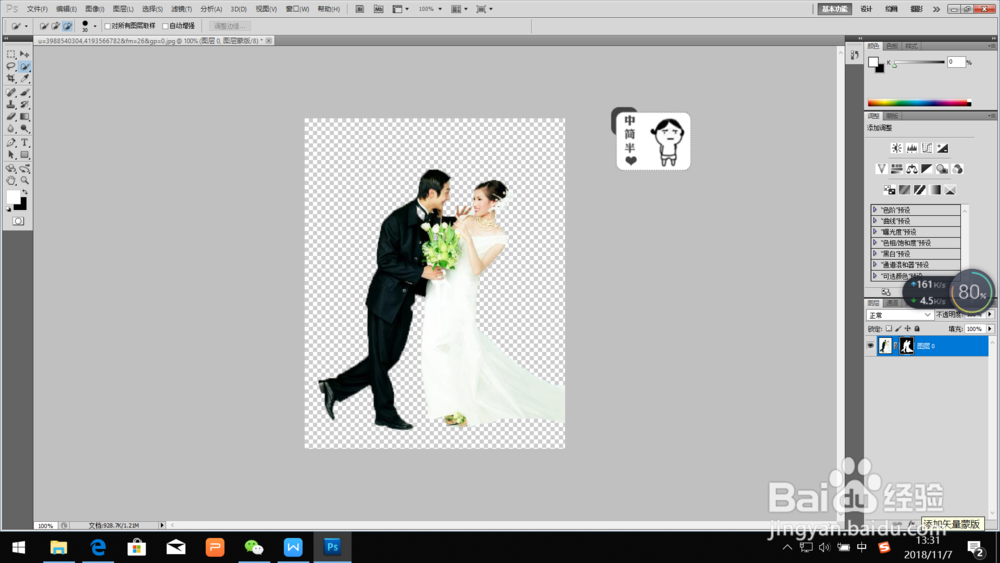Add a Black & White adjustment
The image size is (1000, 563).
pyautogui.click(x=927, y=169)
